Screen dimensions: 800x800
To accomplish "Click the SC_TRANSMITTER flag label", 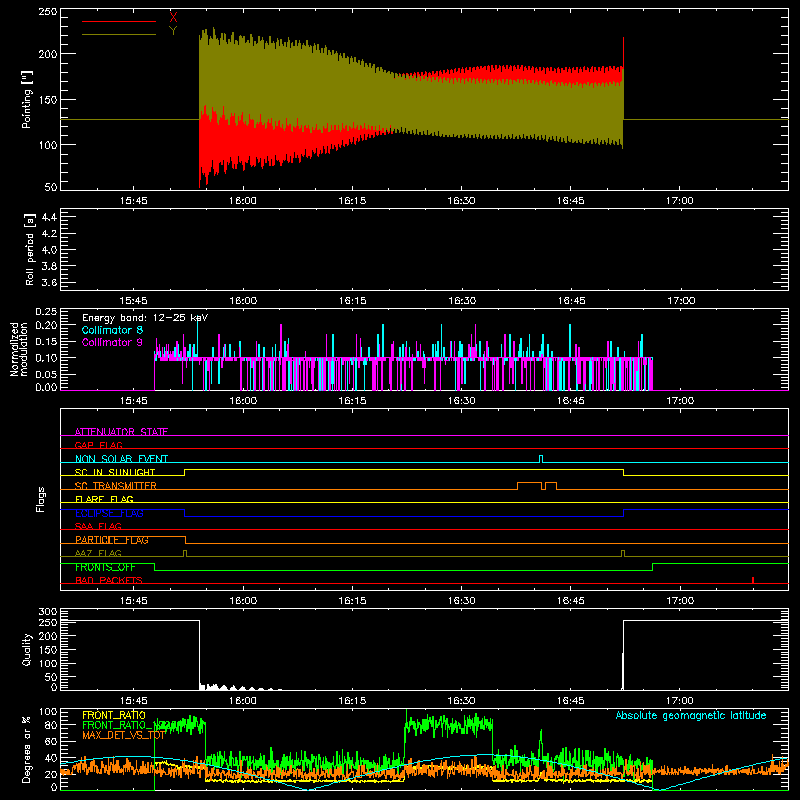I will 115,486.
